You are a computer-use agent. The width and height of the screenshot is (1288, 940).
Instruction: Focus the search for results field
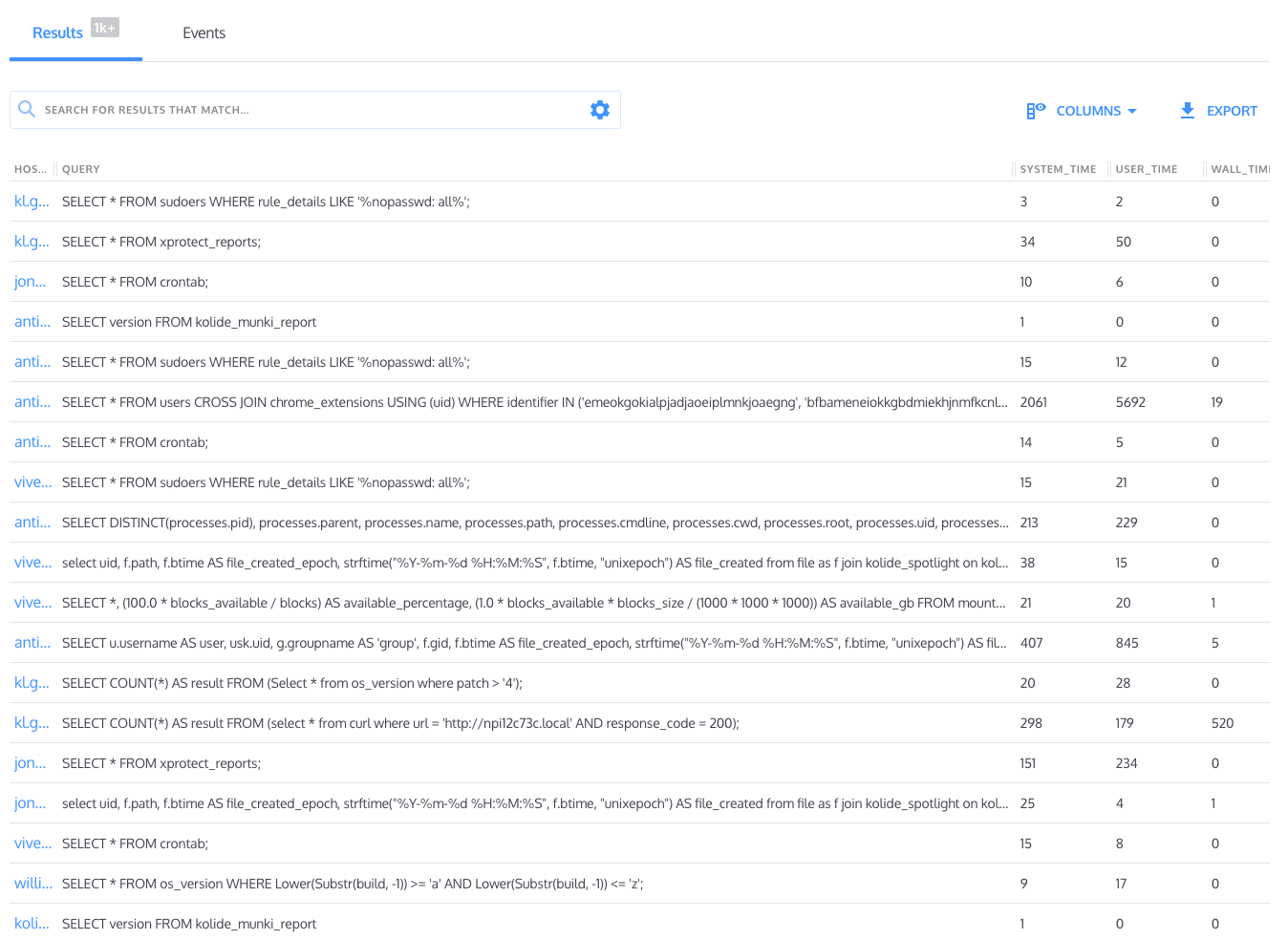[x=306, y=110]
